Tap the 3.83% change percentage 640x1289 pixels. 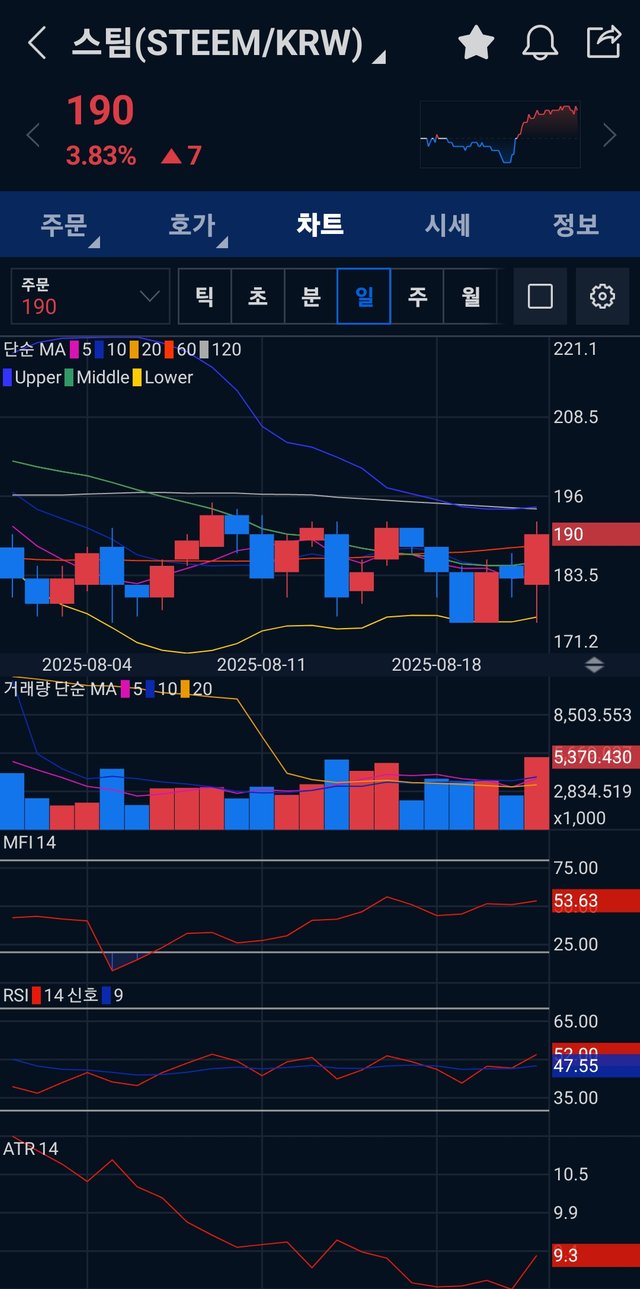coord(101,155)
